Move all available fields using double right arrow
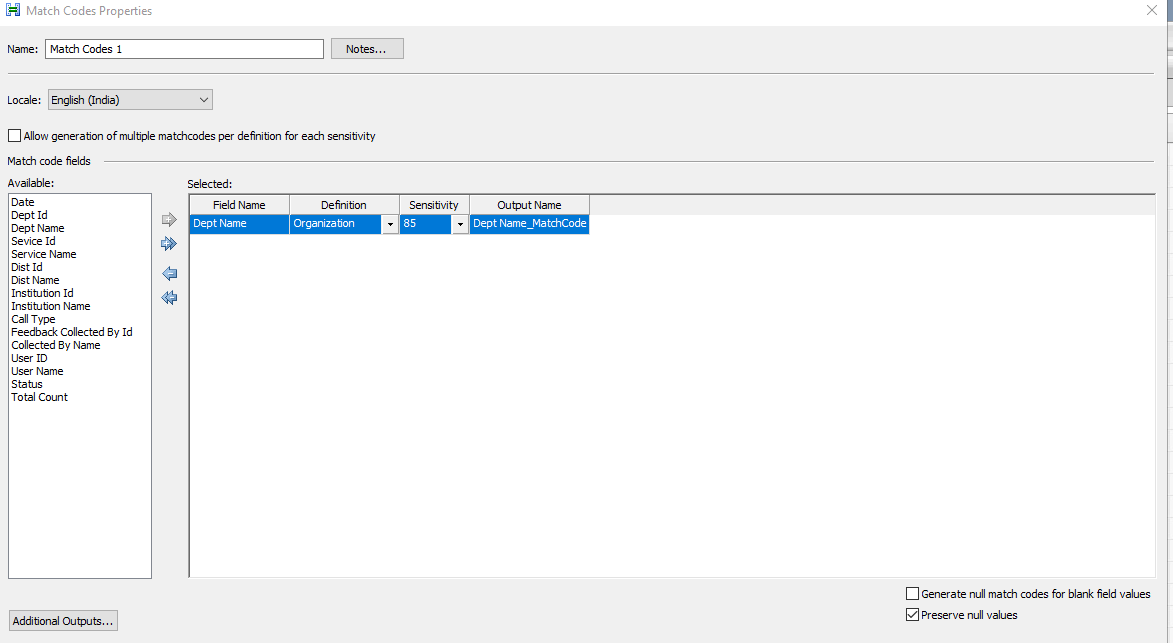The width and height of the screenshot is (1173, 643). [169, 243]
